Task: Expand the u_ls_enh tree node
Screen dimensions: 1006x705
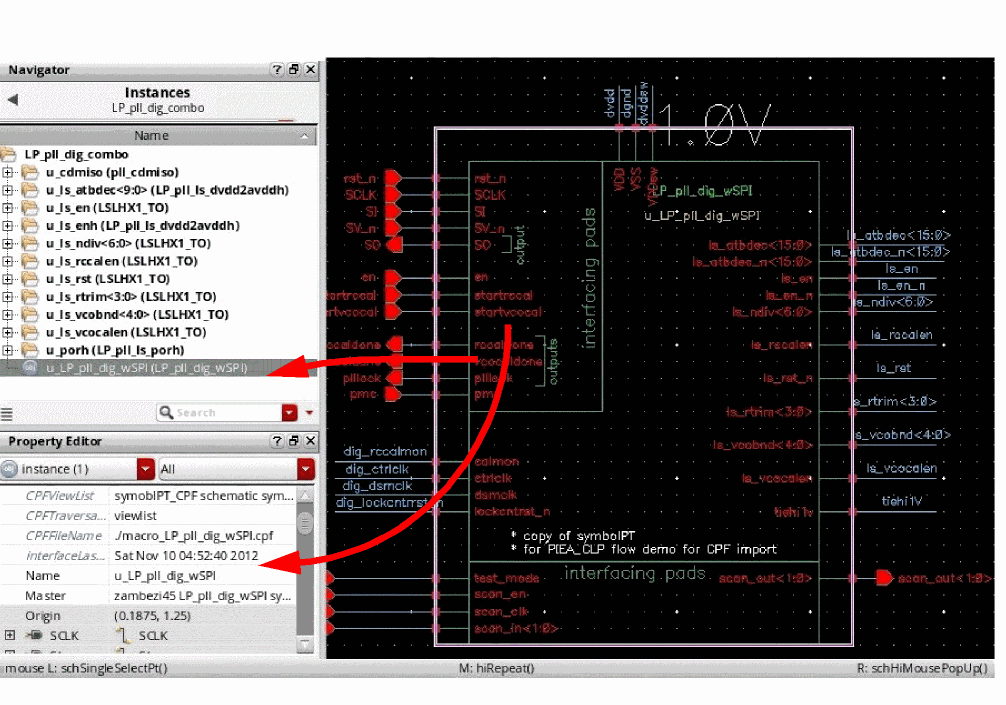Action: pyautogui.click(x=7, y=226)
